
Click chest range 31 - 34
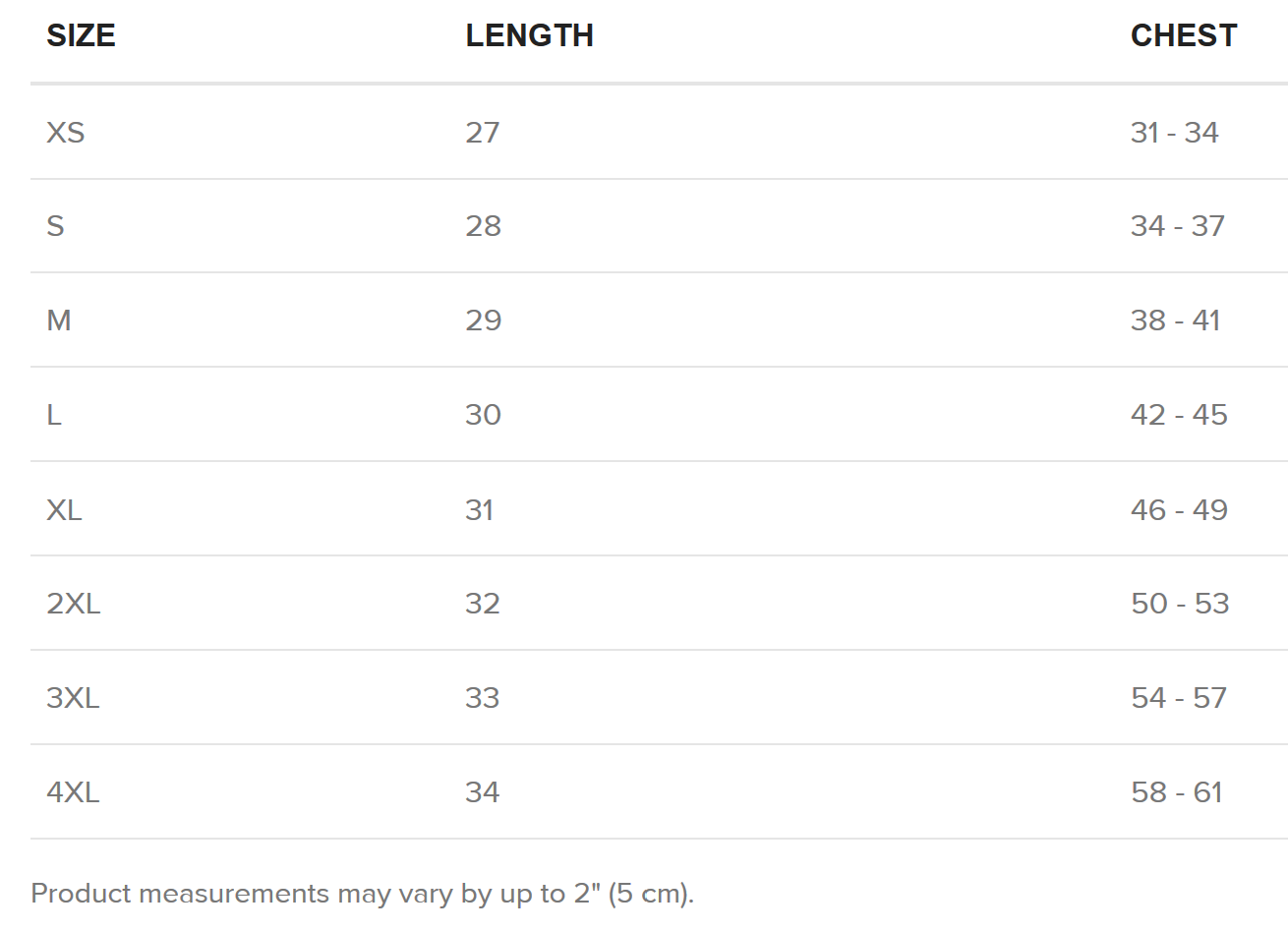tap(1175, 132)
